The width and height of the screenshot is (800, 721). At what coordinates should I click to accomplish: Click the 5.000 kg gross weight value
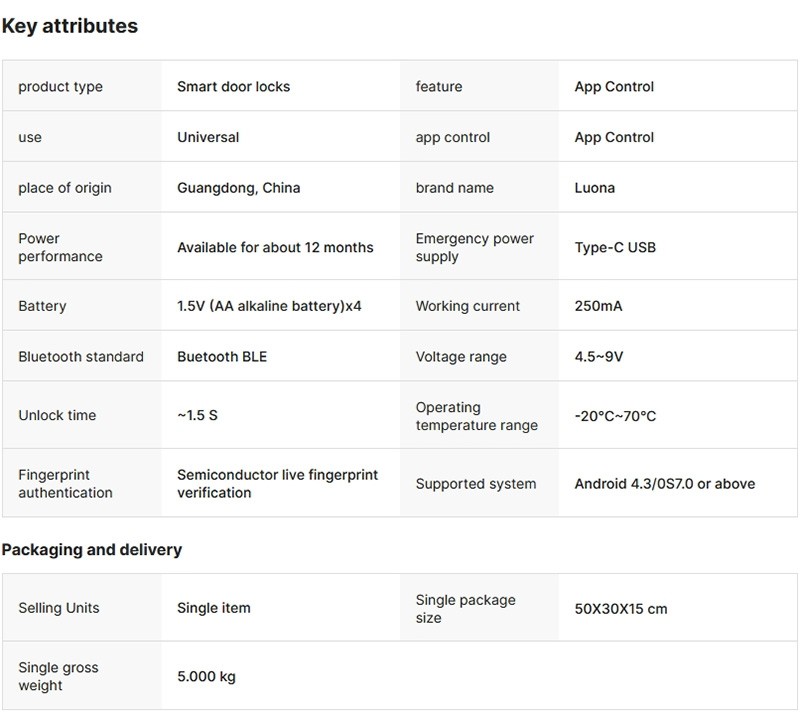click(206, 677)
